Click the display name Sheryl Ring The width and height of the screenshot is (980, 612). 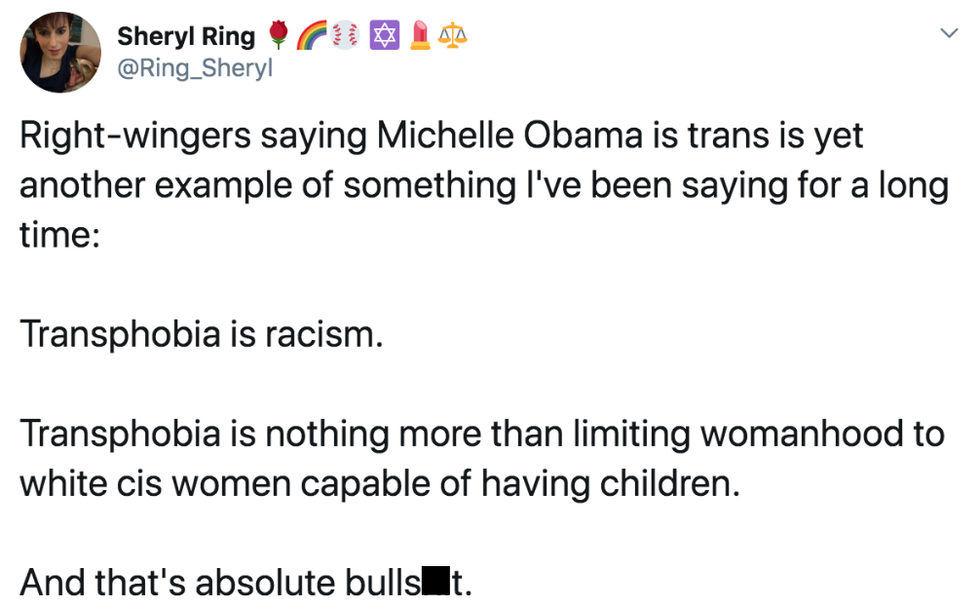coord(186,37)
